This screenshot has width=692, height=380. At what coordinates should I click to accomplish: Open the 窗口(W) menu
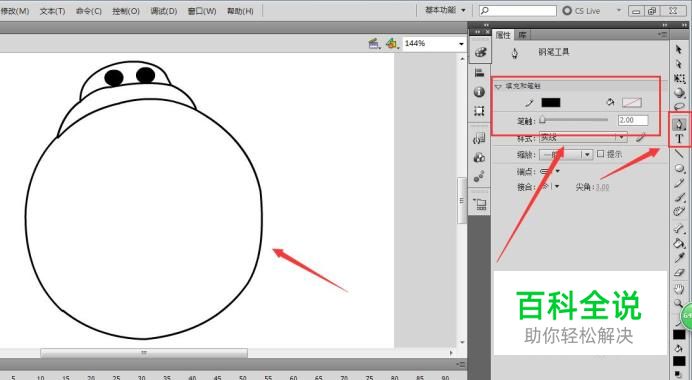202,11
